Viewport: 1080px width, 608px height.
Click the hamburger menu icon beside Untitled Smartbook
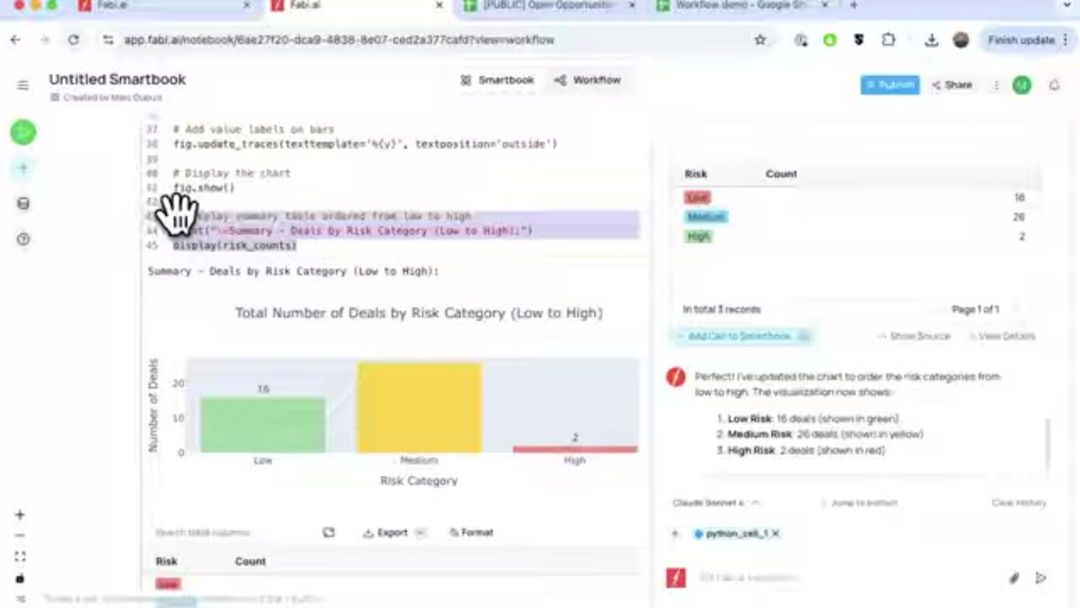click(23, 86)
